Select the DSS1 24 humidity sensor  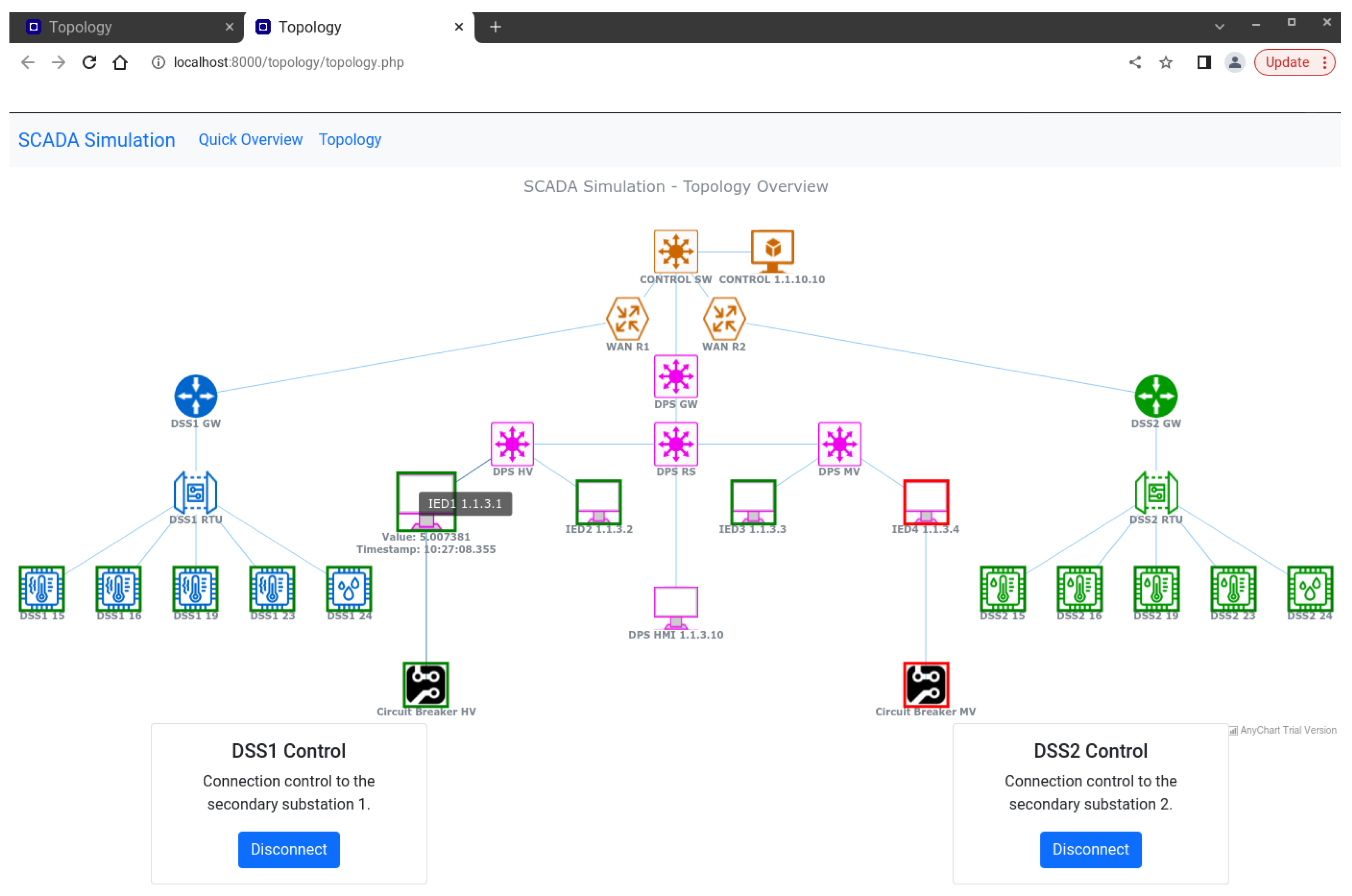coord(349,589)
